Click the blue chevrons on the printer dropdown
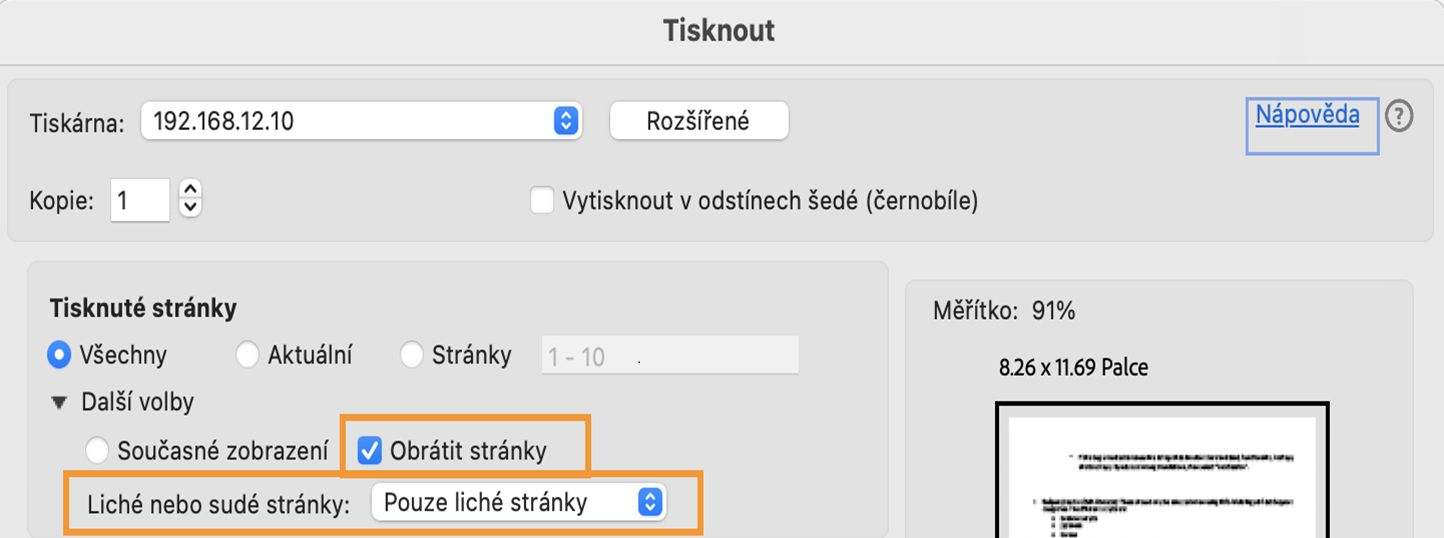 tap(565, 122)
